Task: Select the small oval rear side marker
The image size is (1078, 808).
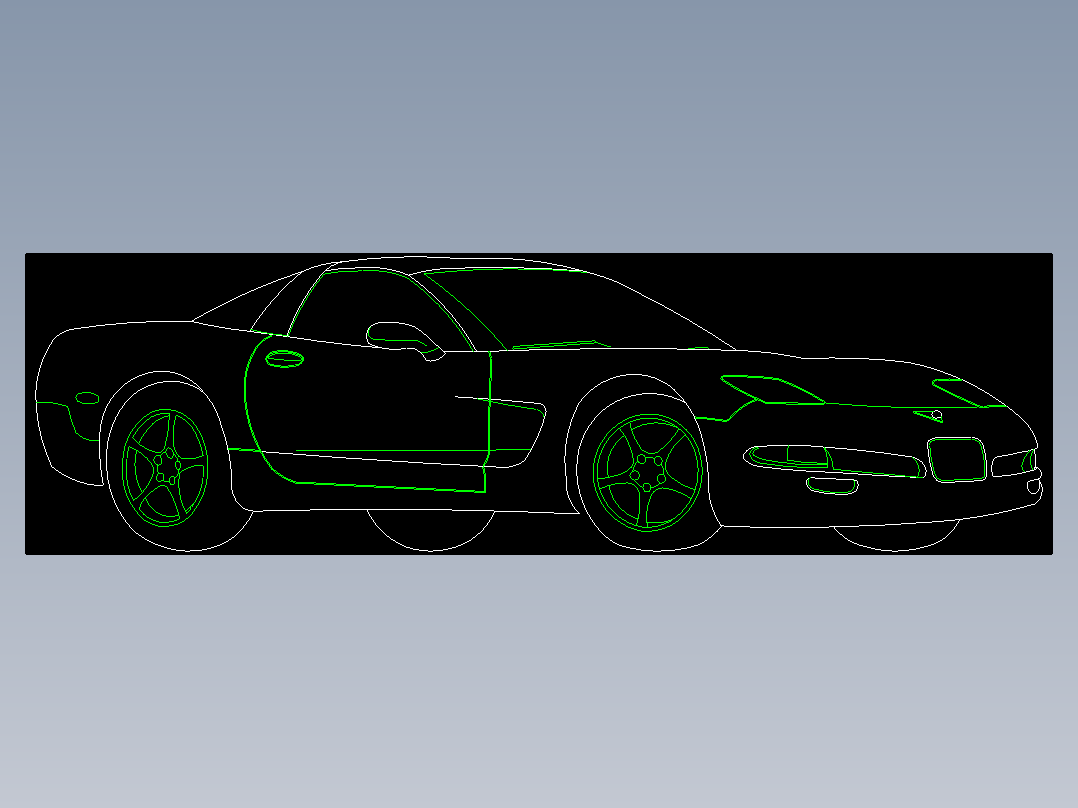Action: click(87, 398)
